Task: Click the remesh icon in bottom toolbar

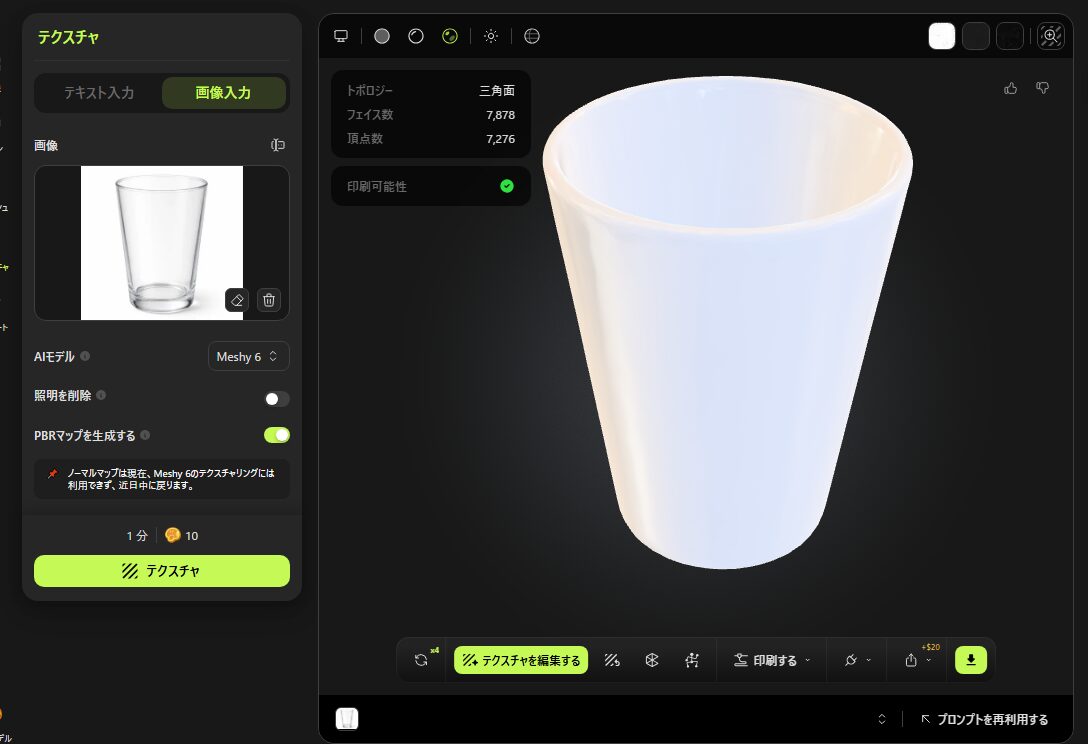Action: point(652,660)
